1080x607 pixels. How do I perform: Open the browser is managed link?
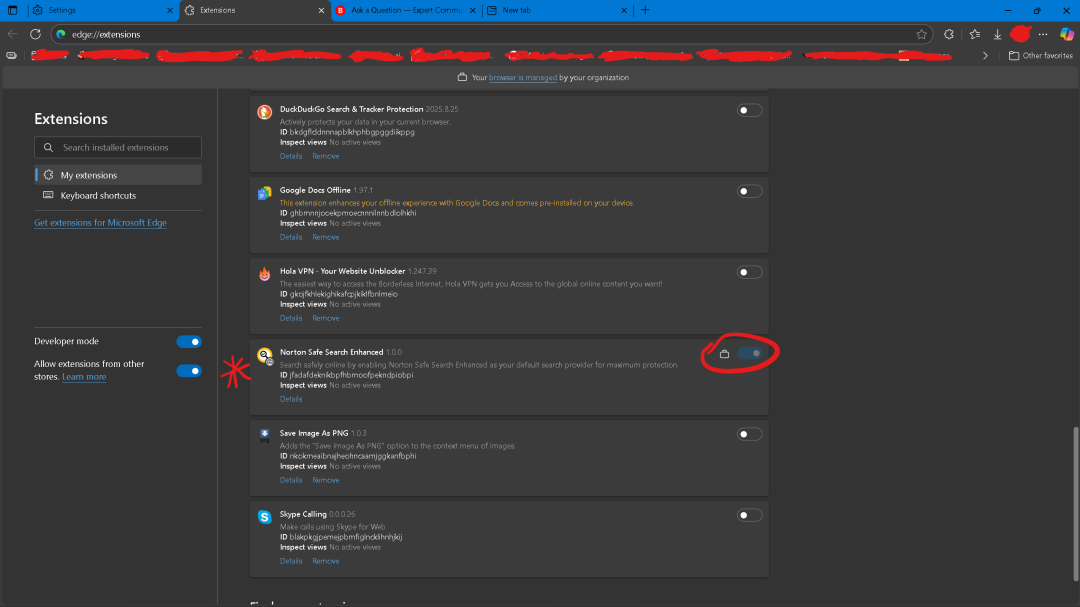click(x=523, y=78)
